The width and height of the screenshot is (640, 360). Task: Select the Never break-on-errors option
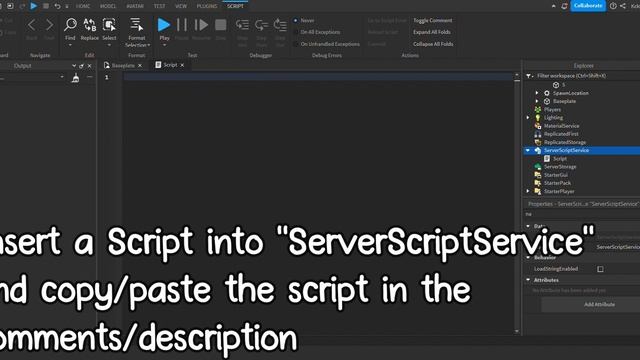point(296,20)
